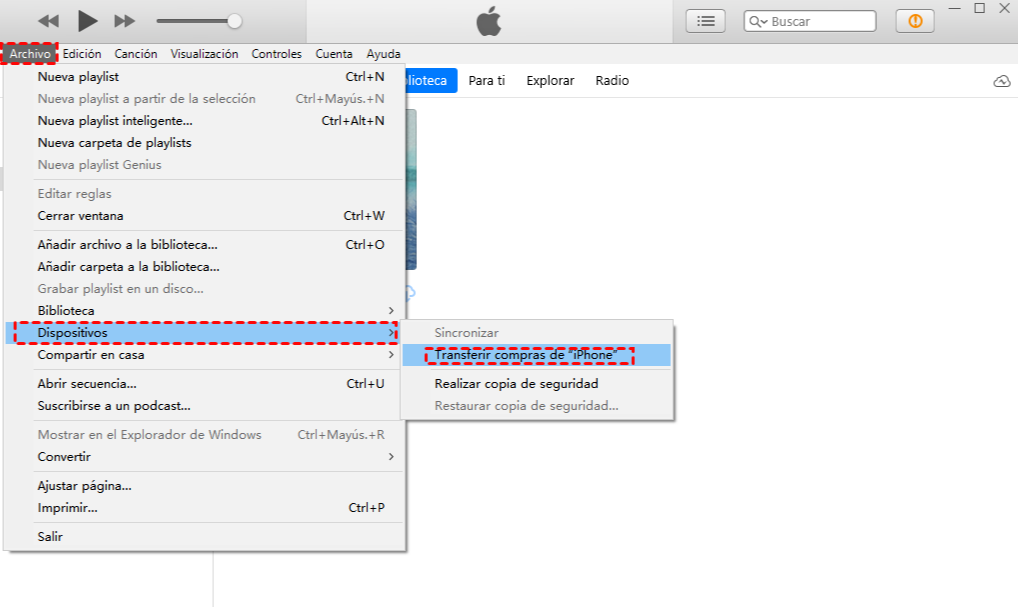This screenshot has width=1018, height=607.
Task: Expand the Convertir submenu
Action: (205, 457)
